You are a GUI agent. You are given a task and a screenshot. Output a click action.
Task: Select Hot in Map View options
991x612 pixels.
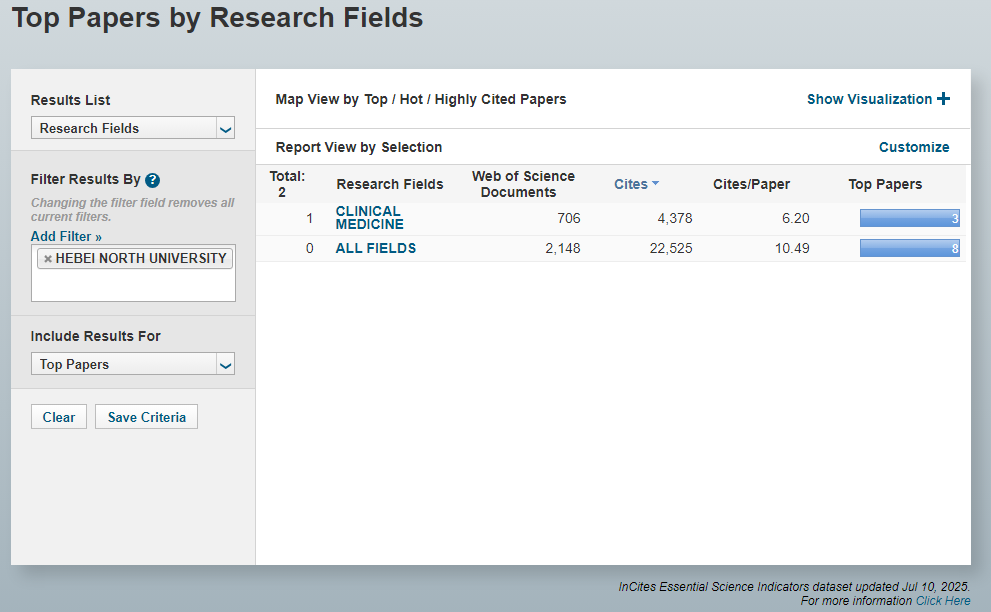[x=411, y=99]
